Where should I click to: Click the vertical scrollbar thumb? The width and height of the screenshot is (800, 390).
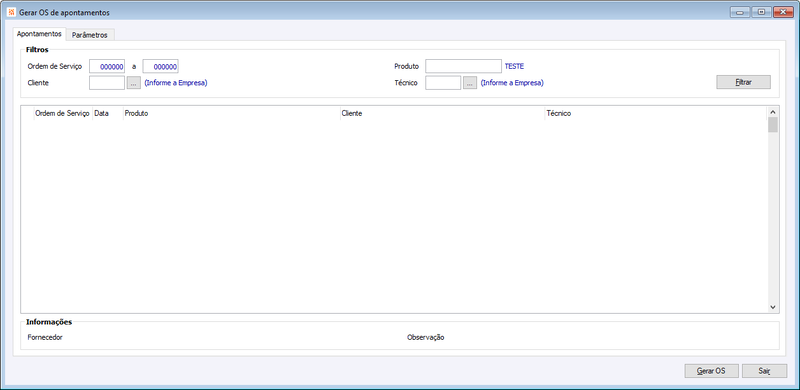point(772,125)
